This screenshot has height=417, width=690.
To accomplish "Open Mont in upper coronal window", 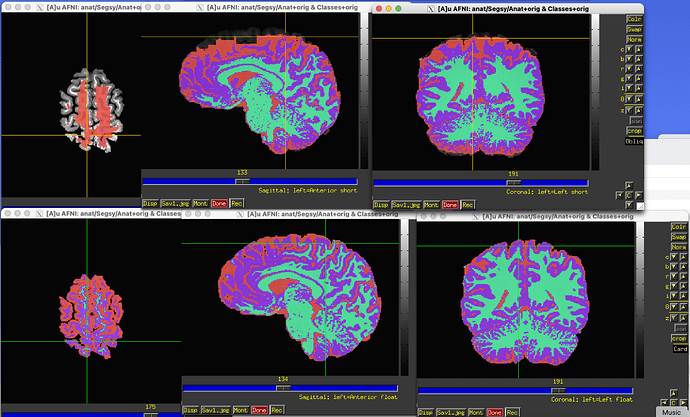I will click(431, 205).
